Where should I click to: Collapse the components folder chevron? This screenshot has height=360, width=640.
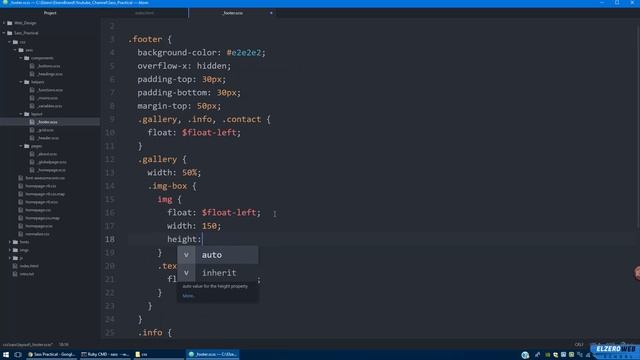[21, 58]
